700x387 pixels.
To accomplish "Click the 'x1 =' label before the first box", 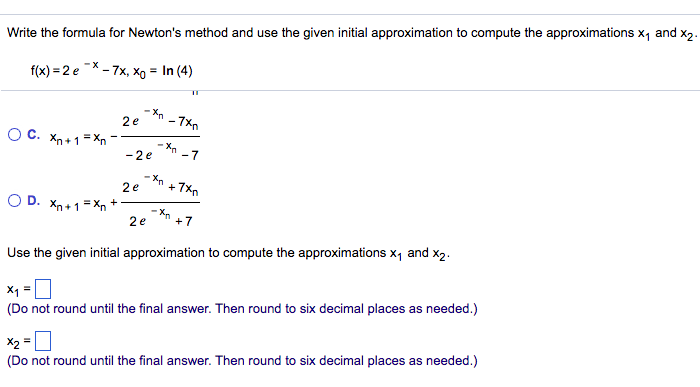I will pos(19,290).
